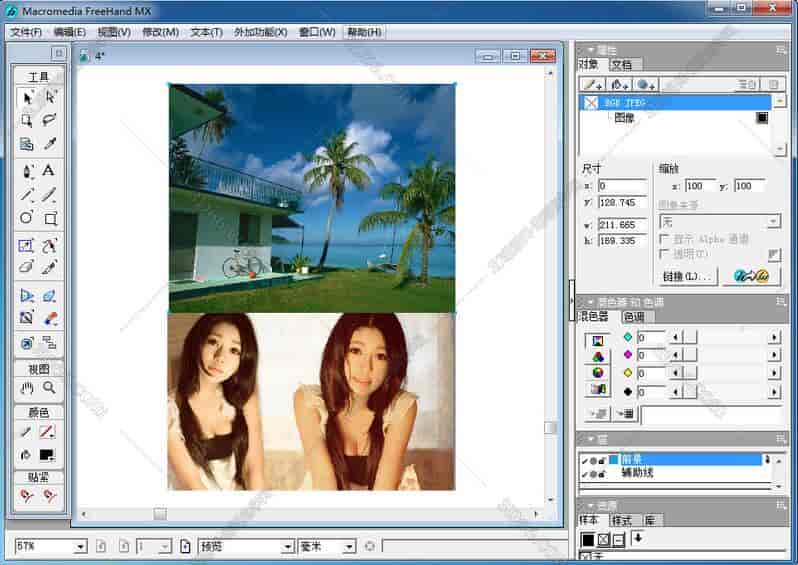The width and height of the screenshot is (798, 565).
Task: Open the 修改(M) menu
Action: click(160, 32)
